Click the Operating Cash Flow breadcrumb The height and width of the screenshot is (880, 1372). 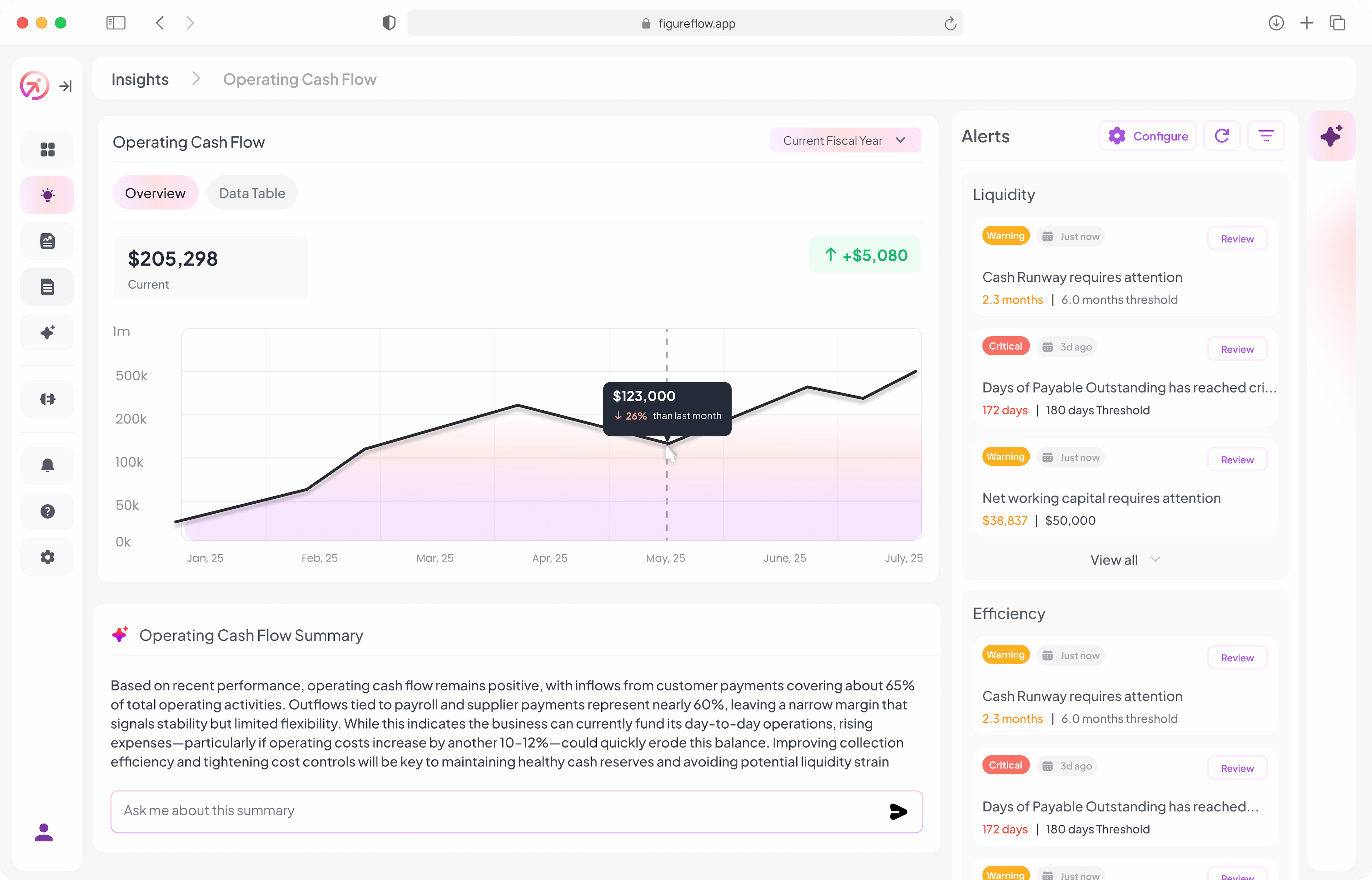299,79
